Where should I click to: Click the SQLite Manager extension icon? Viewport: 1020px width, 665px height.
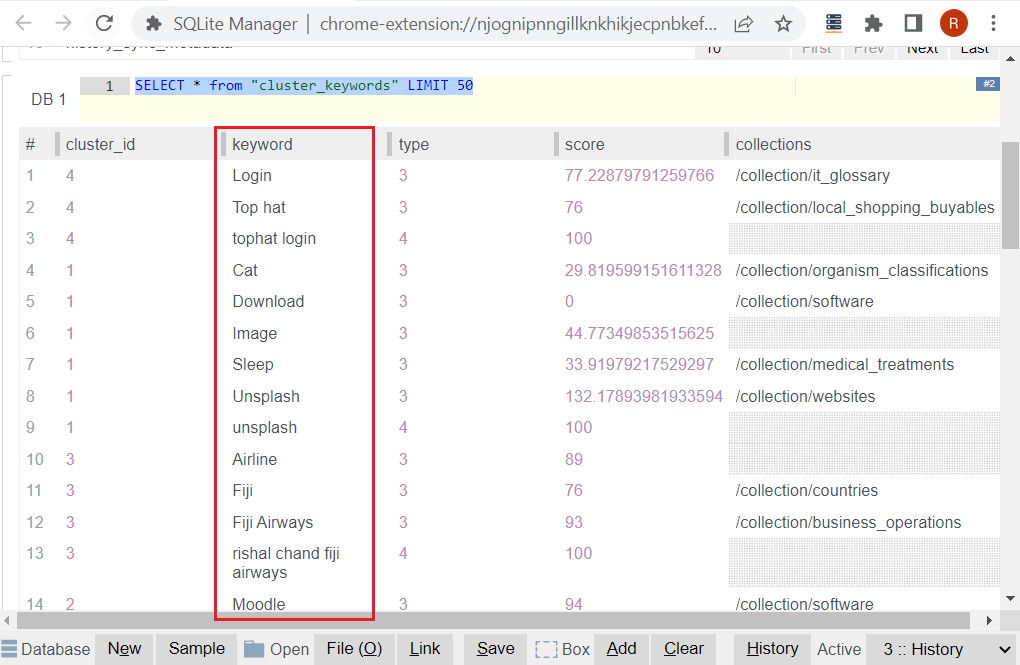[x=834, y=23]
